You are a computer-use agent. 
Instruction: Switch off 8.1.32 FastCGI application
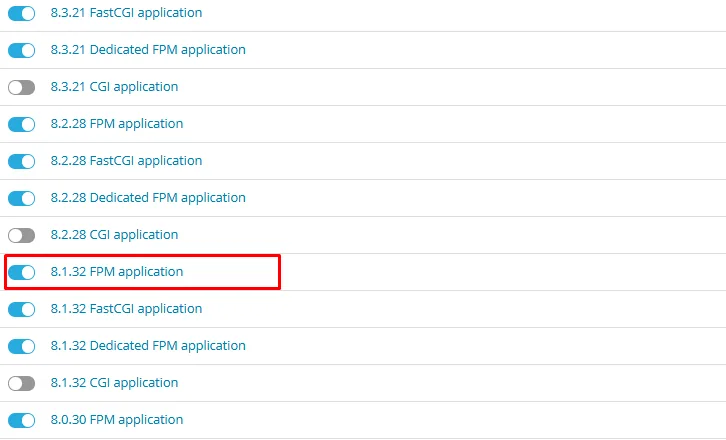tap(21, 309)
